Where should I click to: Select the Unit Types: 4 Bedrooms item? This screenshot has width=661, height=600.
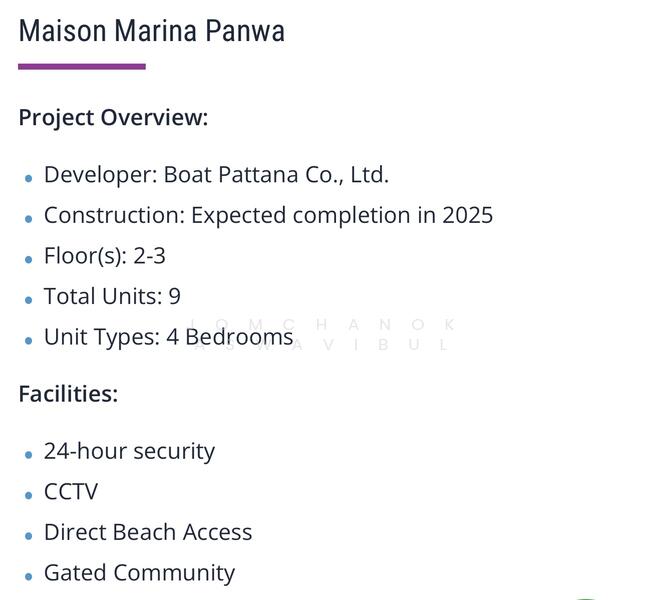click(x=168, y=337)
